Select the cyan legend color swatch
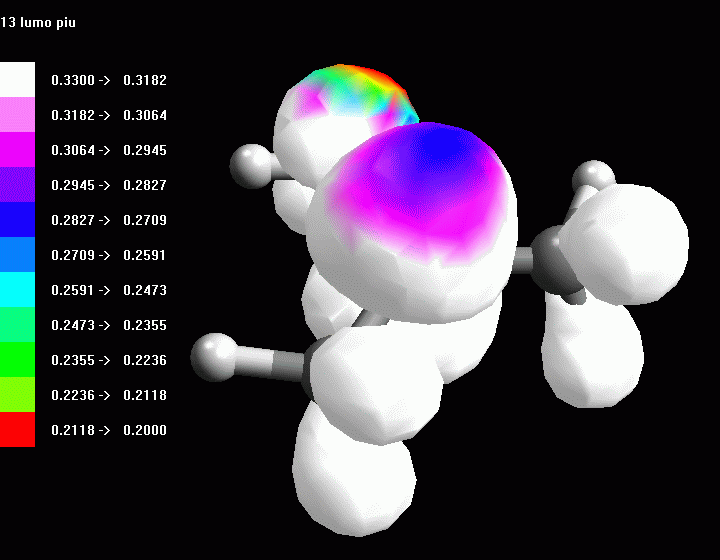This screenshot has width=720, height=560. click(x=17, y=290)
